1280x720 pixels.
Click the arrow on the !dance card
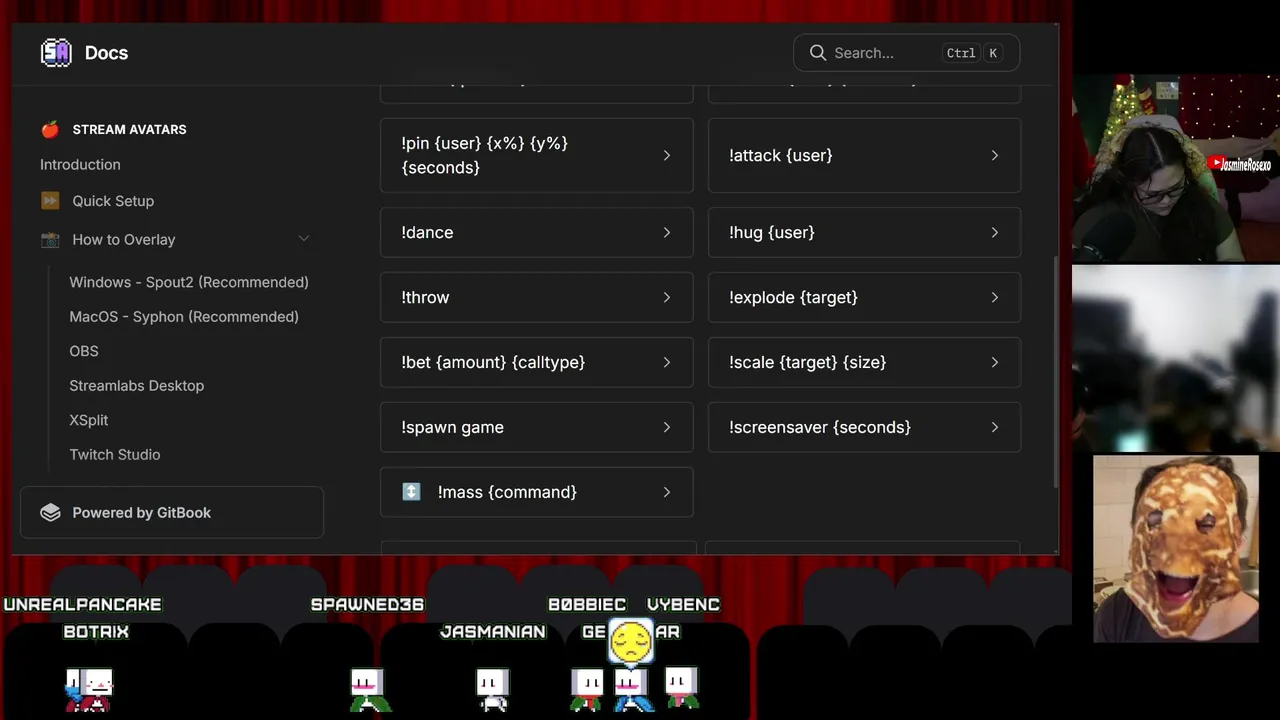pyautogui.click(x=667, y=232)
